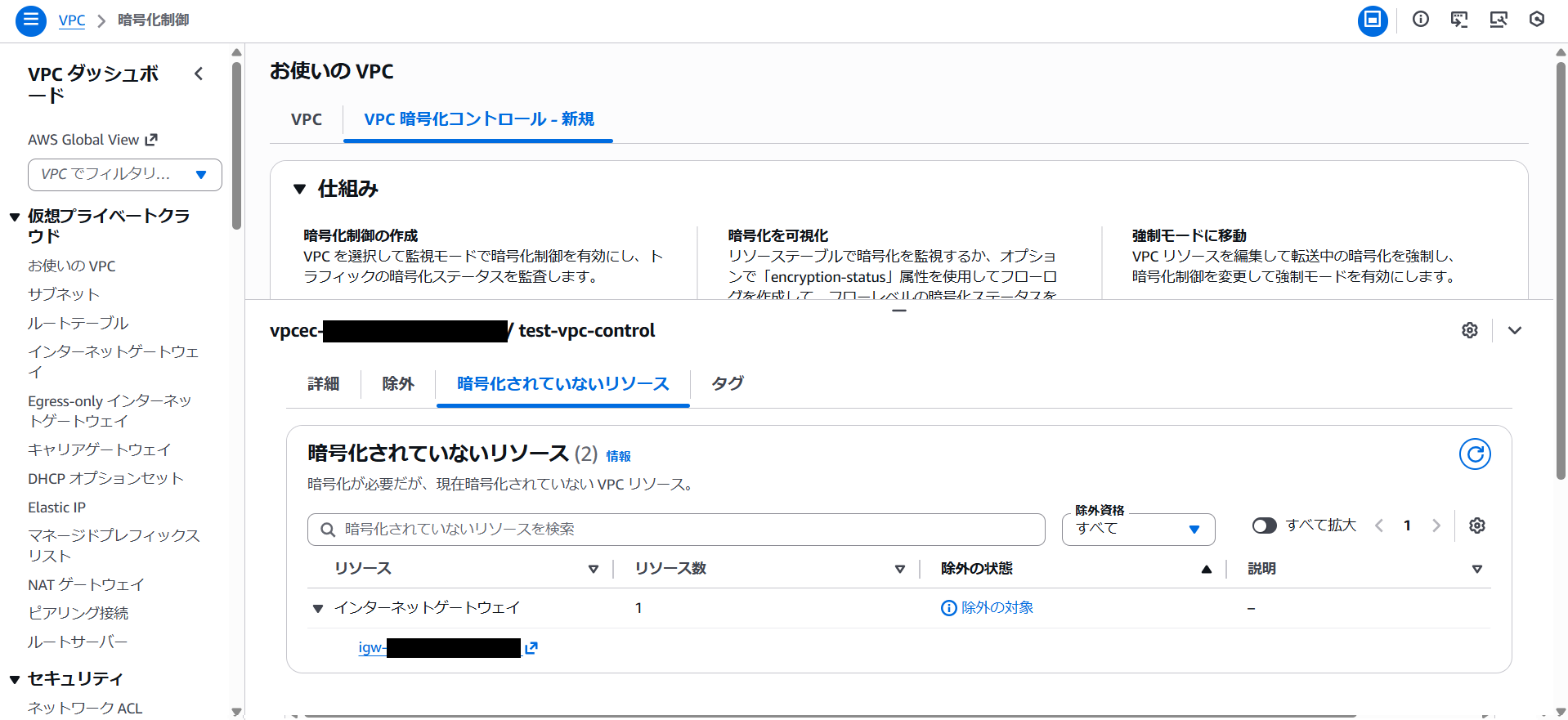Viewport: 1568px width, 720px height.
Task: Open お使いの VPC in sidebar
Action: [72, 266]
